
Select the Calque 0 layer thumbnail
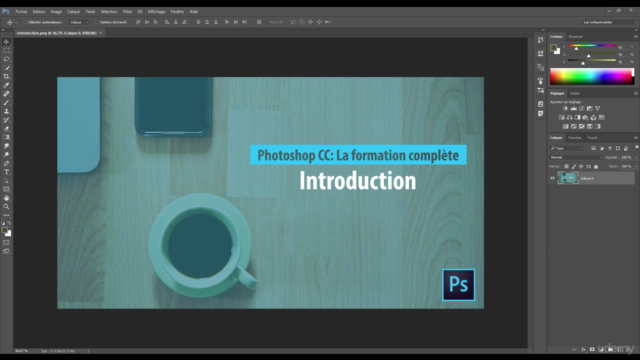(568, 178)
